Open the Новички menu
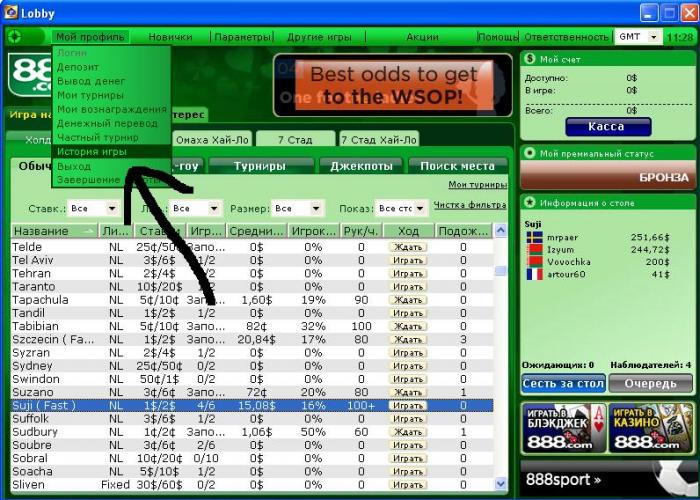Screen dimensions: 700x500 [170, 37]
